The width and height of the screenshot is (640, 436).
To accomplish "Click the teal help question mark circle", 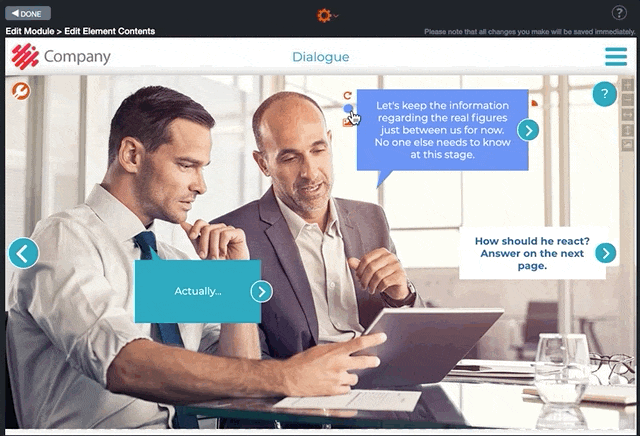I will coord(604,94).
